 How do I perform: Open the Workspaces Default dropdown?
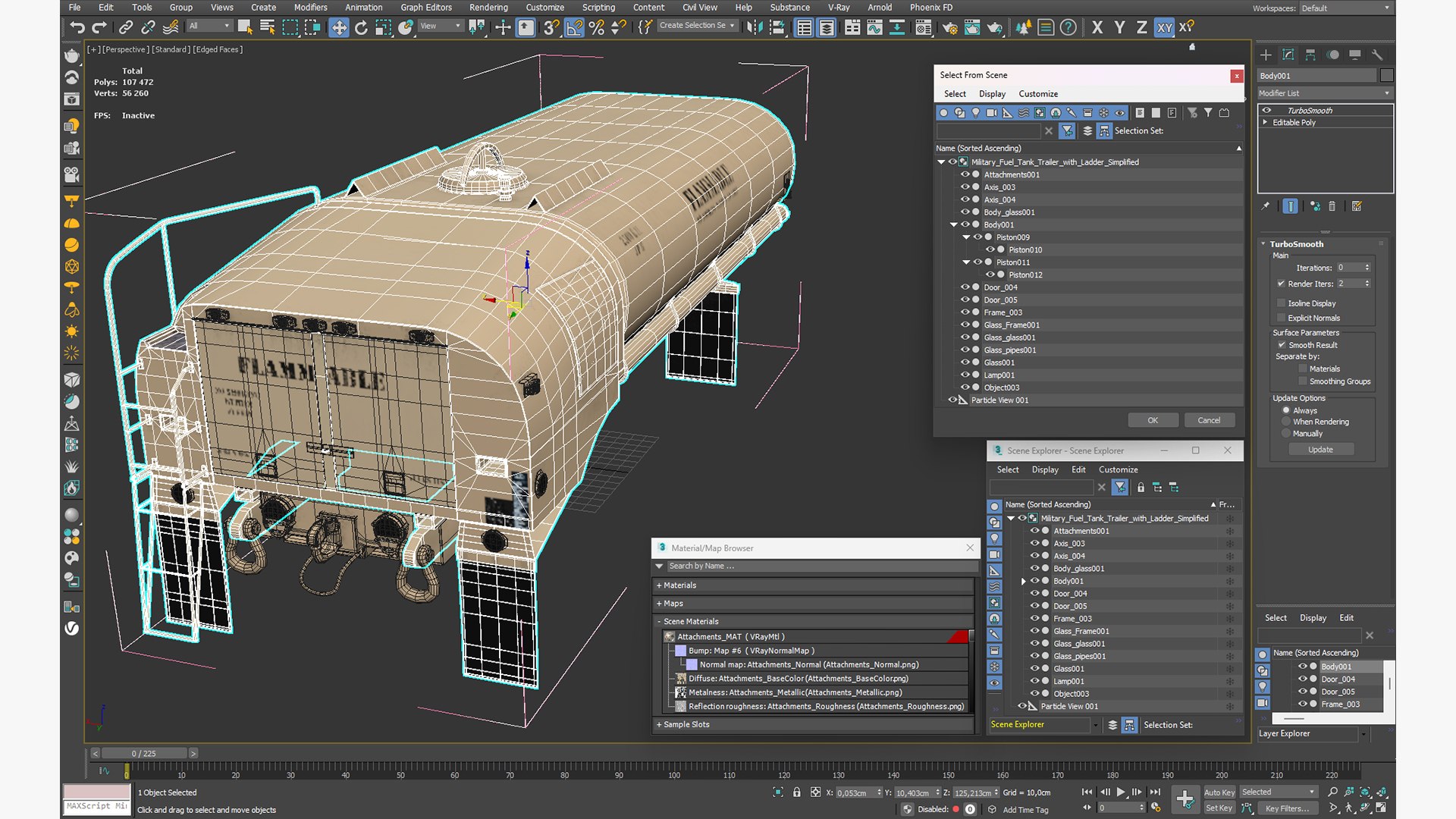(x=1345, y=8)
